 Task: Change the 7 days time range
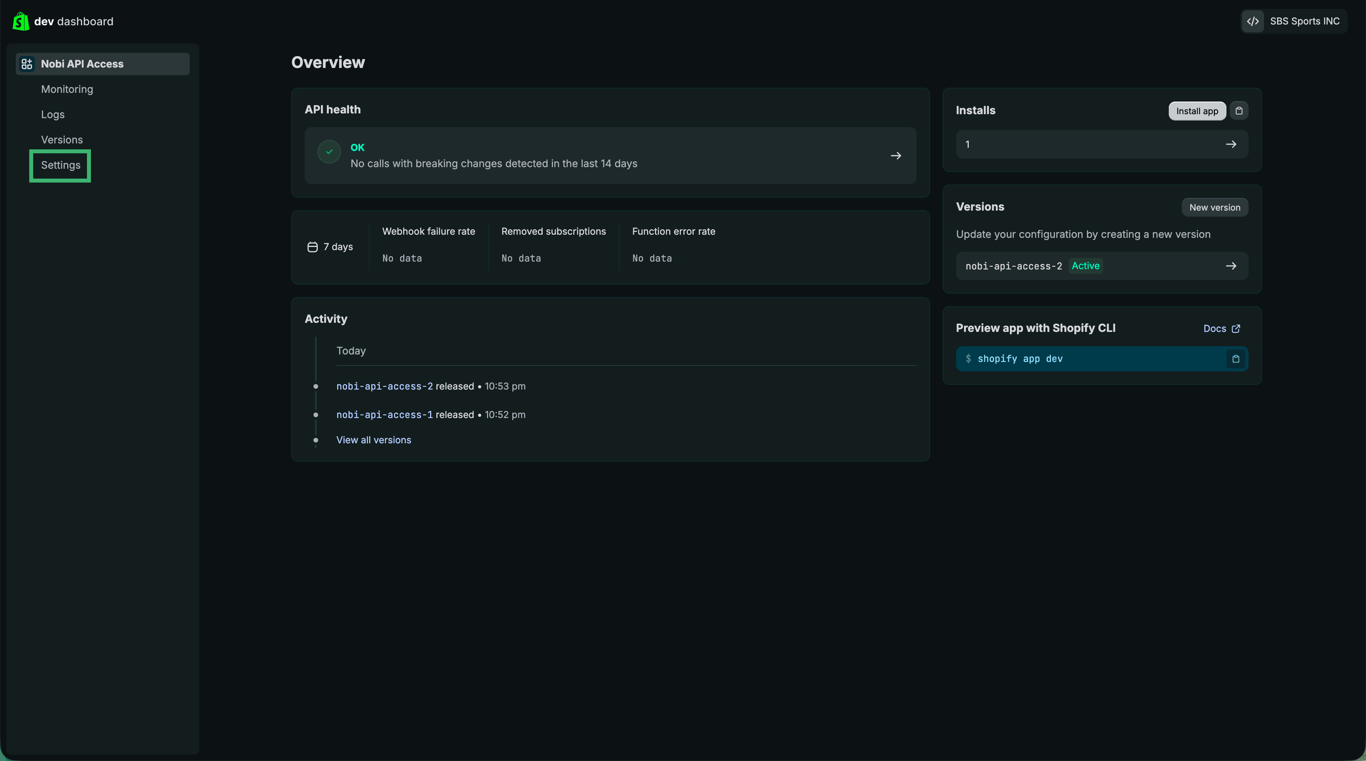click(330, 247)
